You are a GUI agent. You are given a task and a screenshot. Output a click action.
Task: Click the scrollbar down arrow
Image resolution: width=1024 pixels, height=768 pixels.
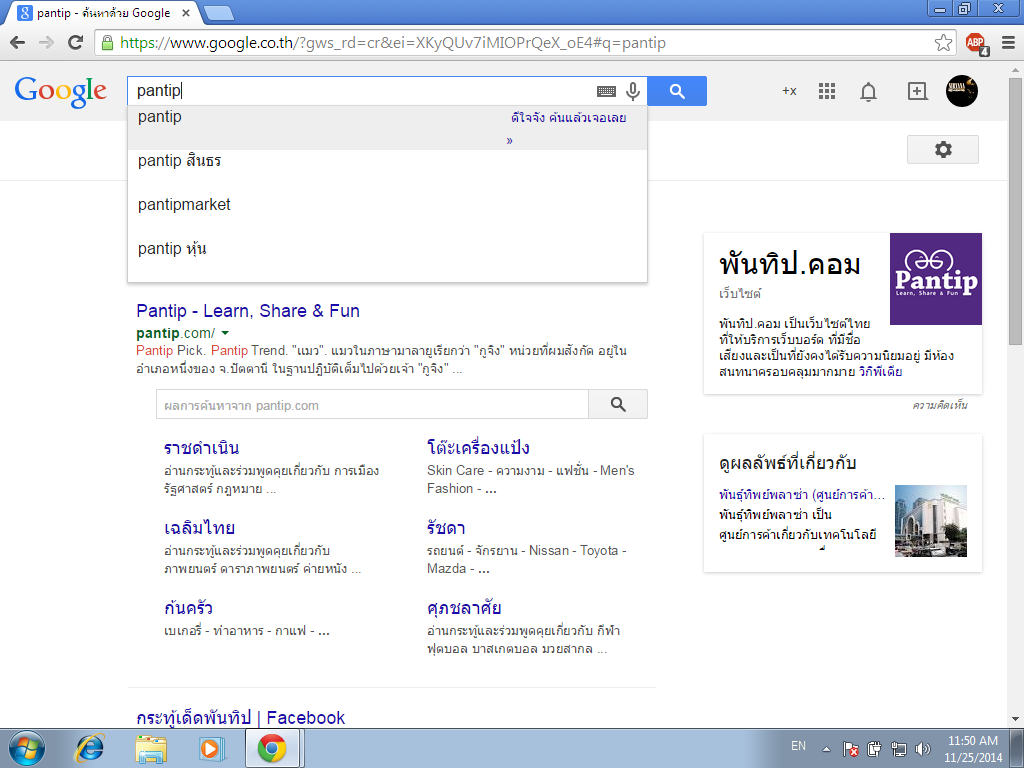coord(1016,720)
